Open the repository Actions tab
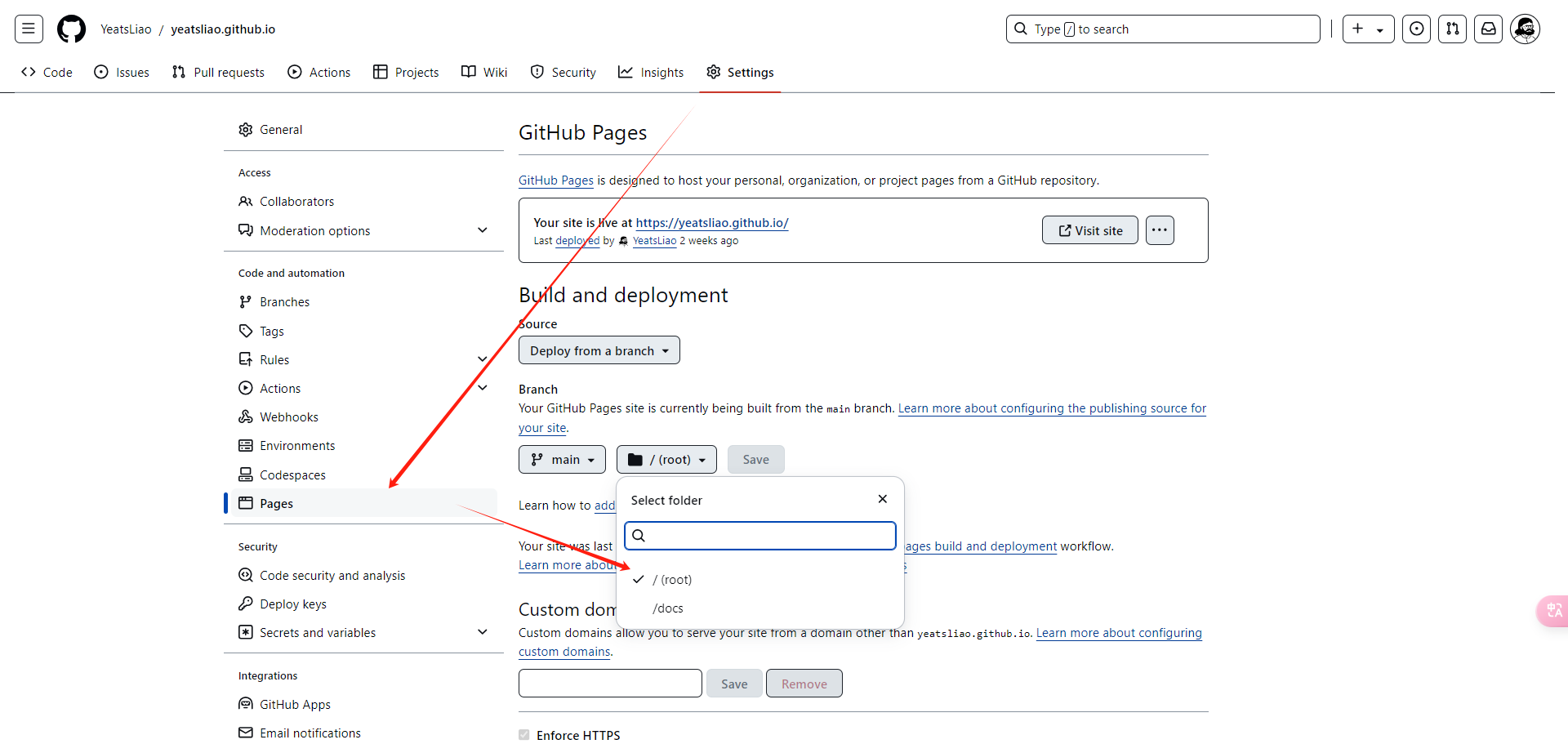 coord(318,72)
